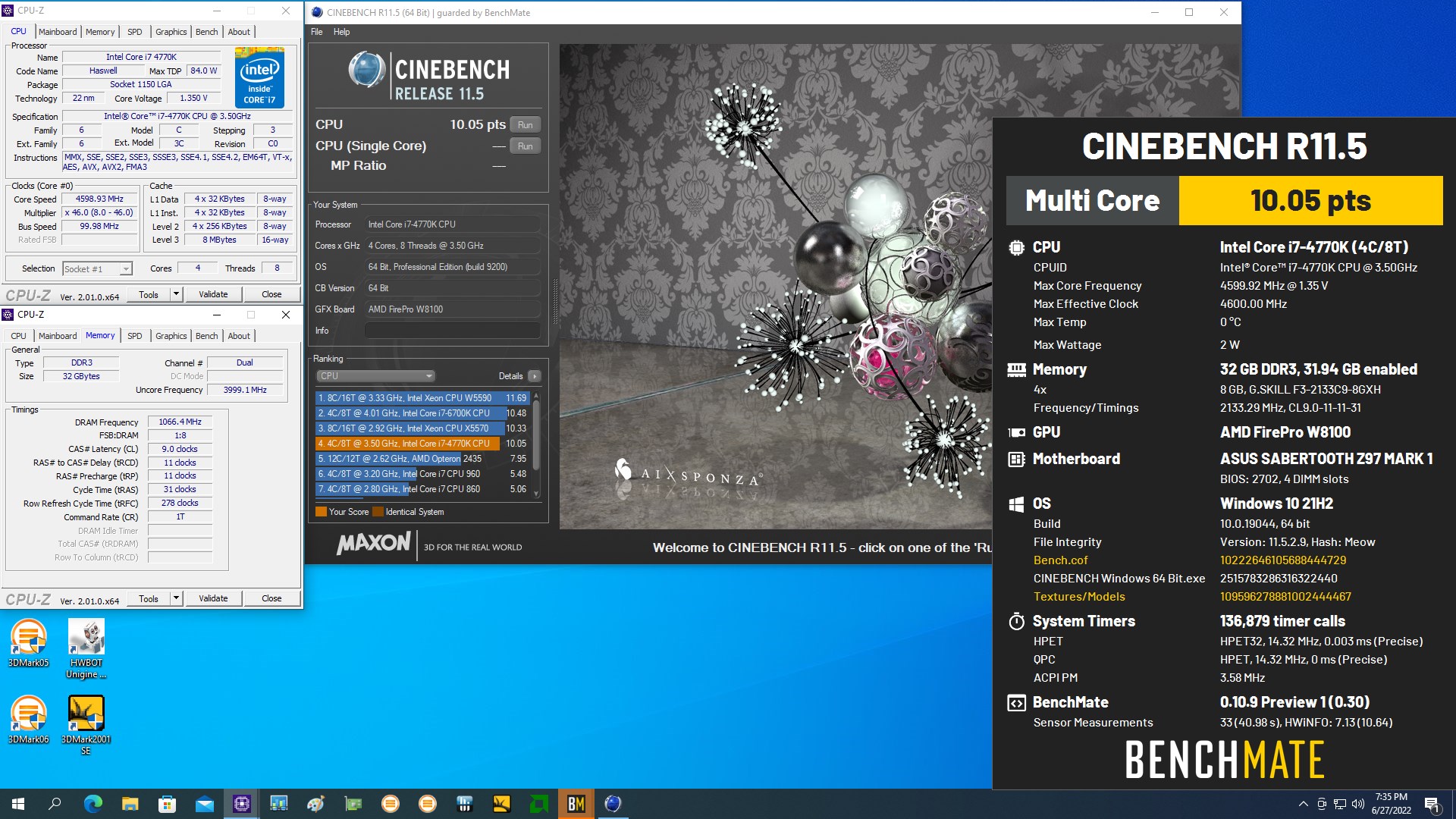Select ranking row Core i7-6700K CPU
The image size is (1456, 819).
click(422, 413)
